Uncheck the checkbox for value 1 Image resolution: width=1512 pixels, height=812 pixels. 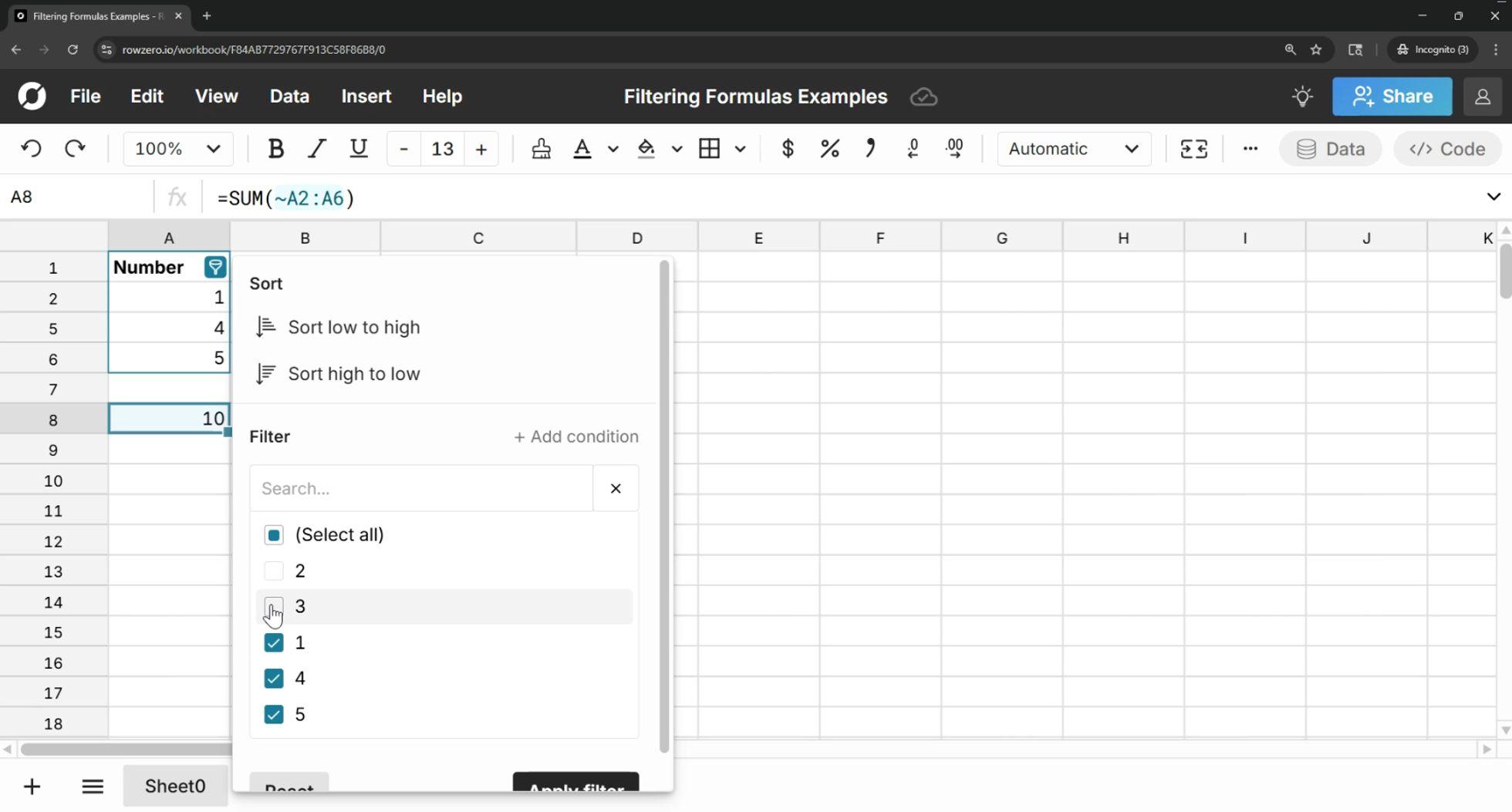[x=274, y=642]
